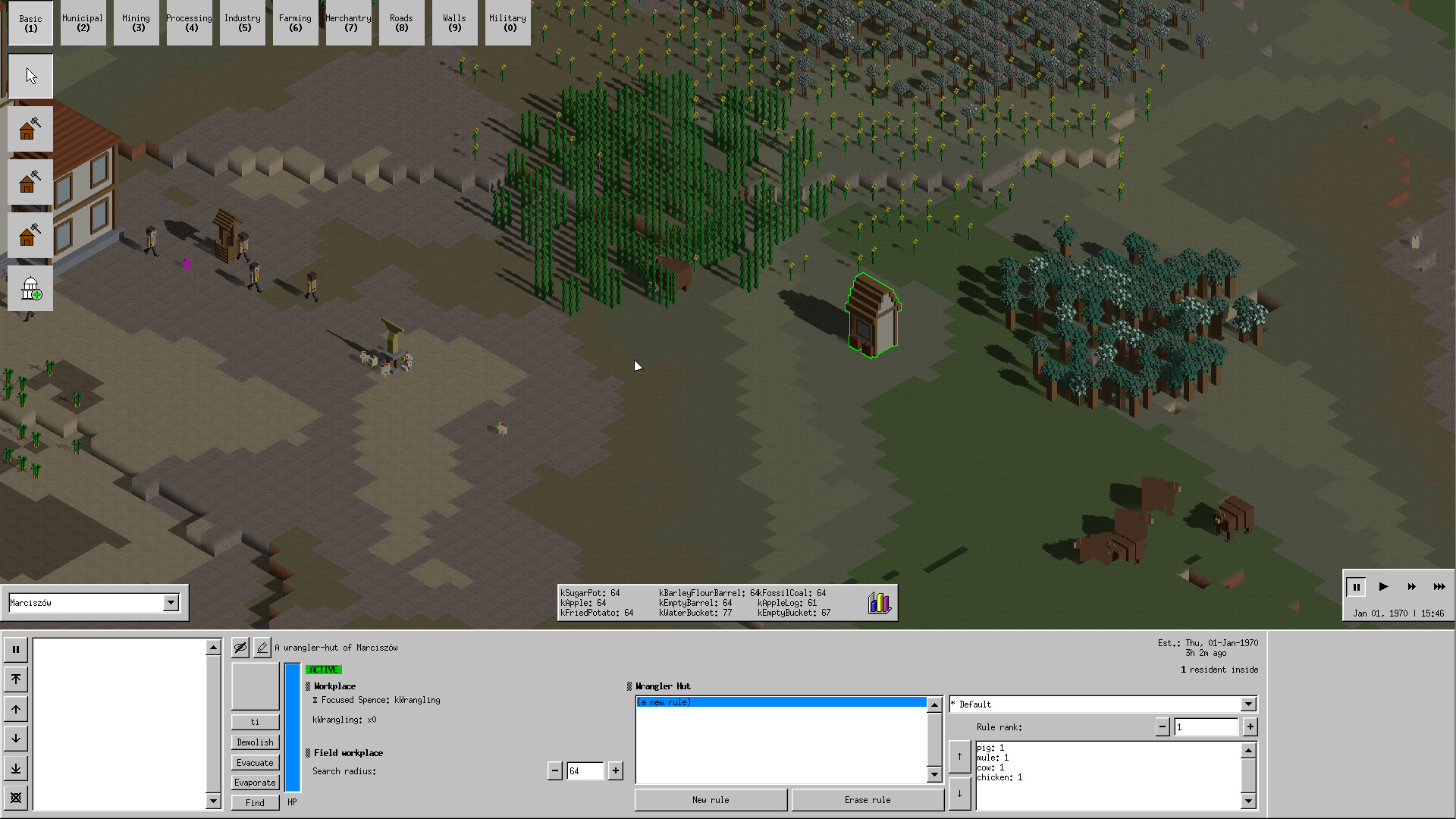Select the green-outlined wrangler hut on the map
1456x819 pixels.
click(x=874, y=315)
